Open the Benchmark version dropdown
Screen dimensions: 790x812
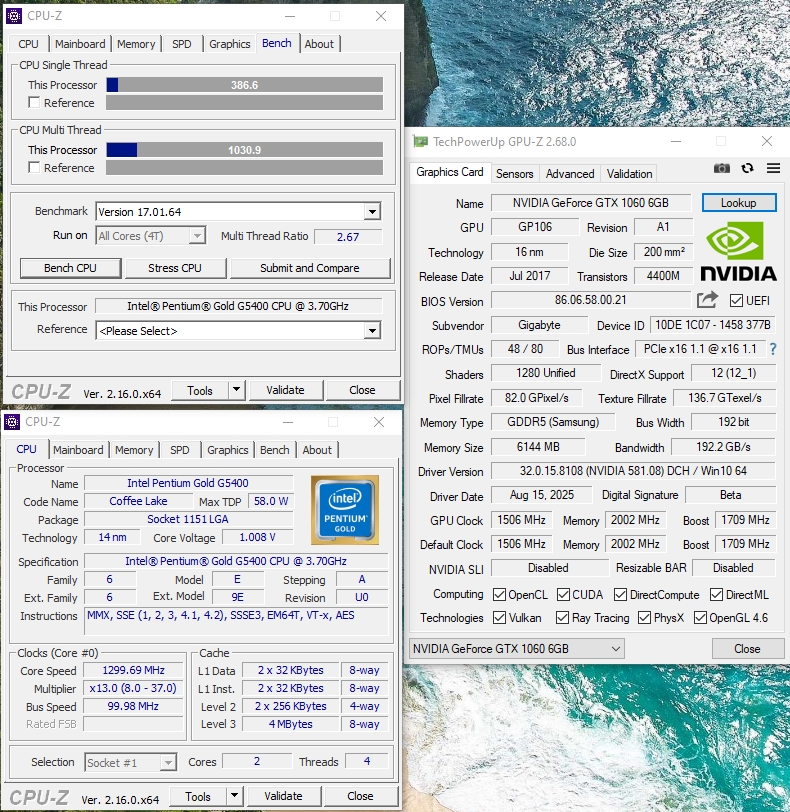tap(372, 212)
